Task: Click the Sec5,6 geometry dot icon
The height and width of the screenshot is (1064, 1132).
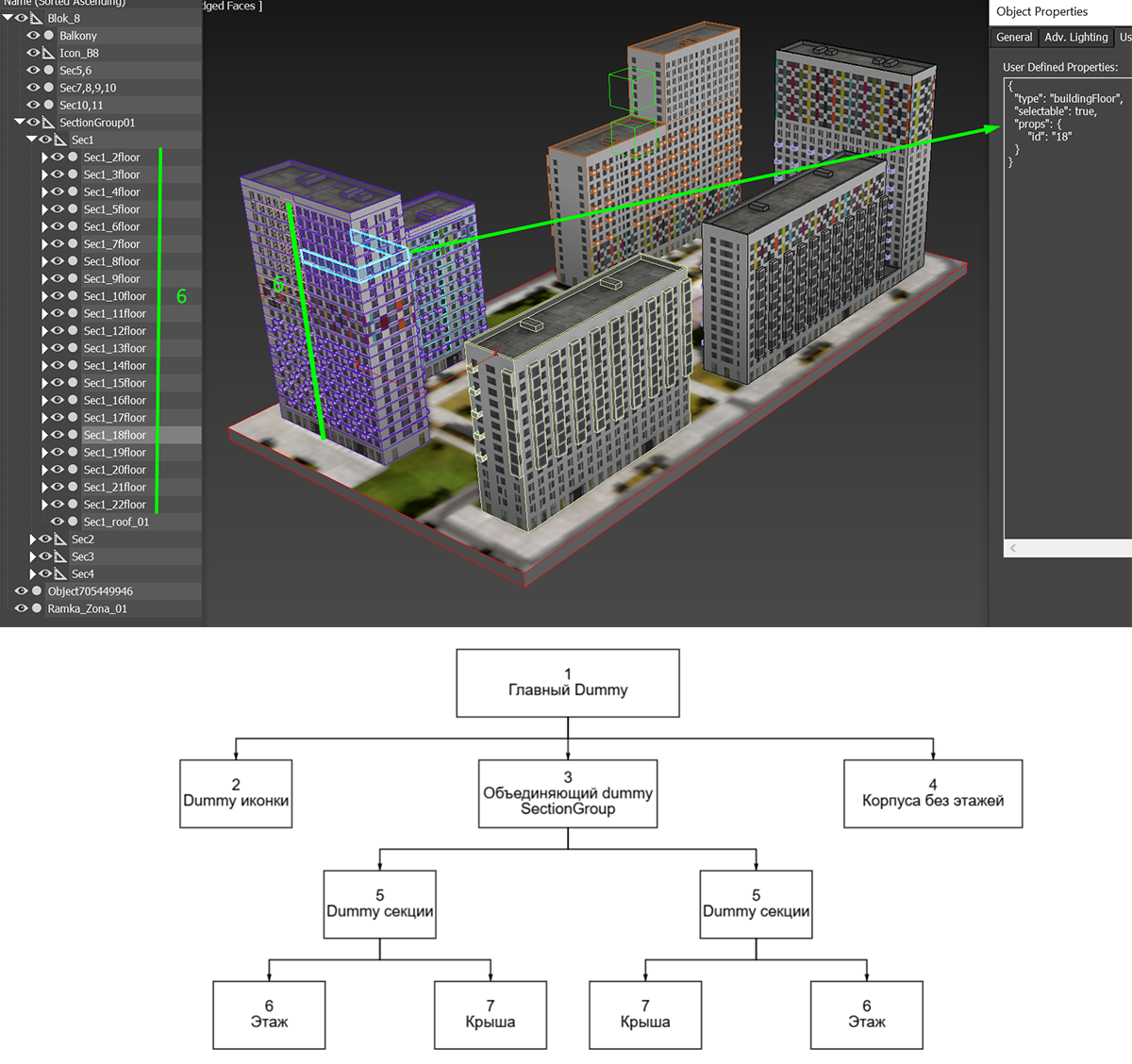Action: 49,71
